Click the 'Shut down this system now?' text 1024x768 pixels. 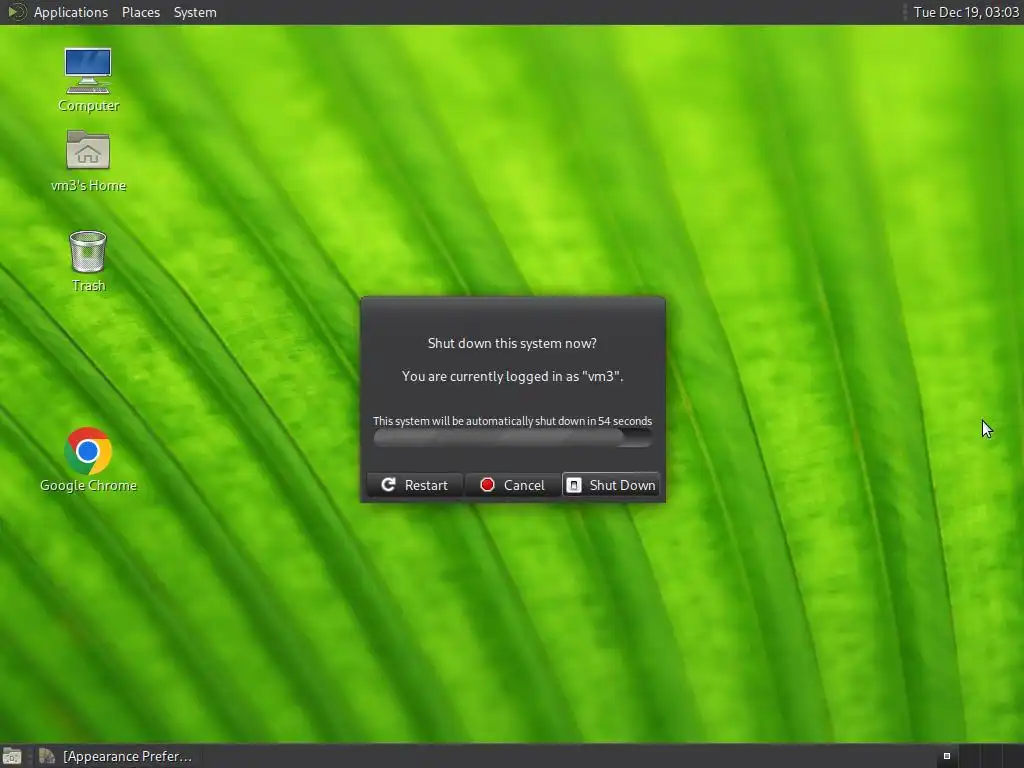(x=512, y=343)
